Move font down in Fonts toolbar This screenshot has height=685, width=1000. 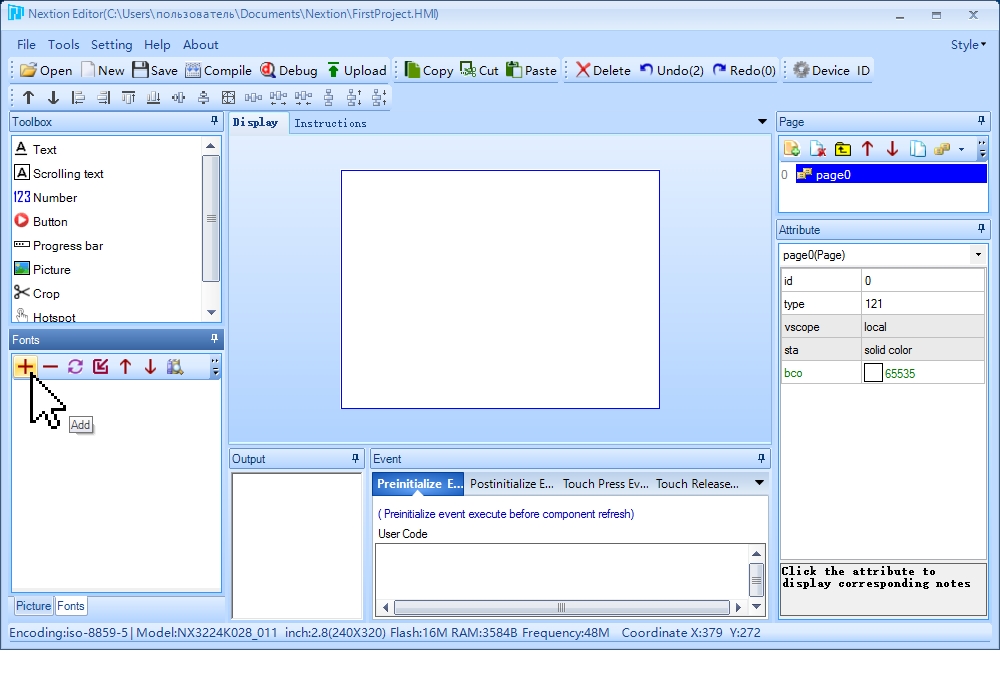[x=150, y=367]
